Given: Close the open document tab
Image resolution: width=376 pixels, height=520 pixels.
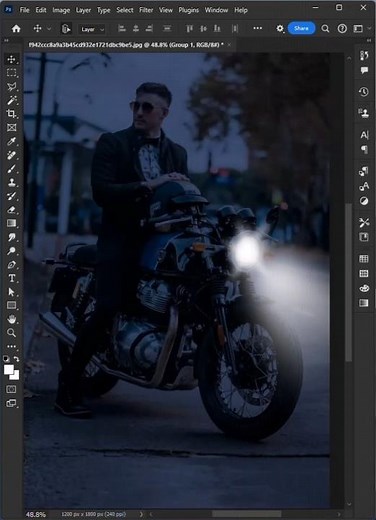Looking at the screenshot, I should point(229,45).
